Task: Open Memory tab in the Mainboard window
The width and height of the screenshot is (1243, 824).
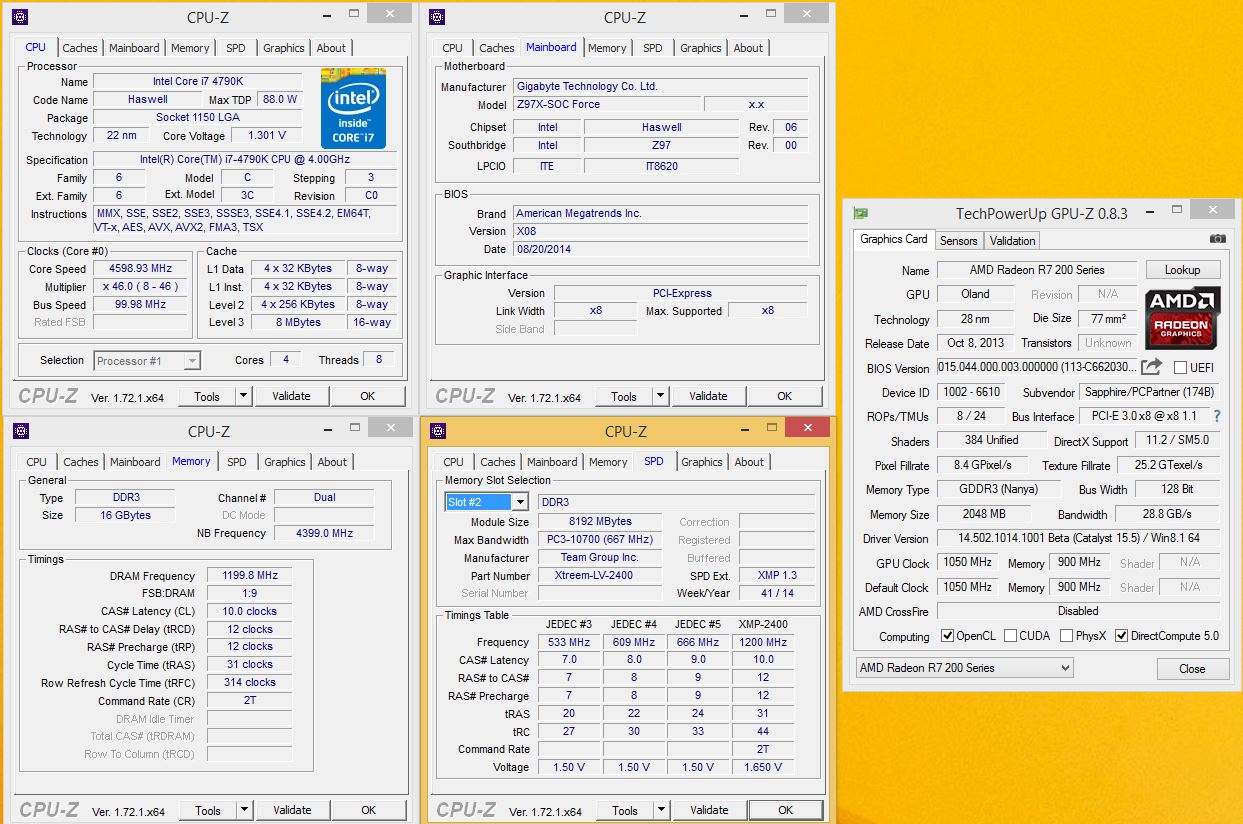Action: (x=607, y=48)
